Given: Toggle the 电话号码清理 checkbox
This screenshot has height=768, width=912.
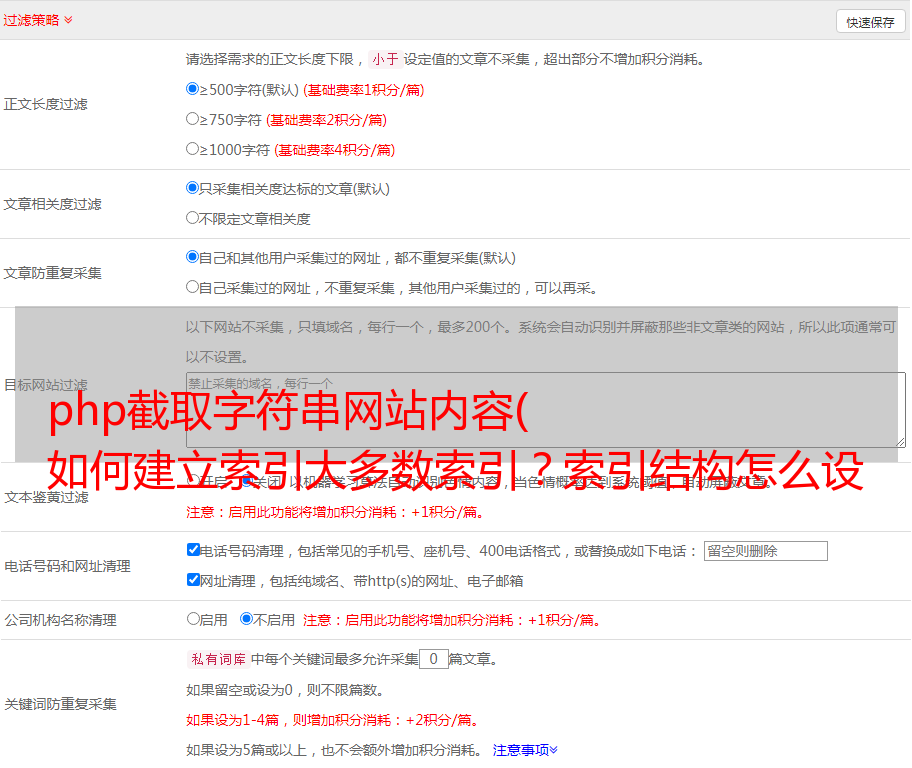Looking at the screenshot, I should click(x=193, y=550).
